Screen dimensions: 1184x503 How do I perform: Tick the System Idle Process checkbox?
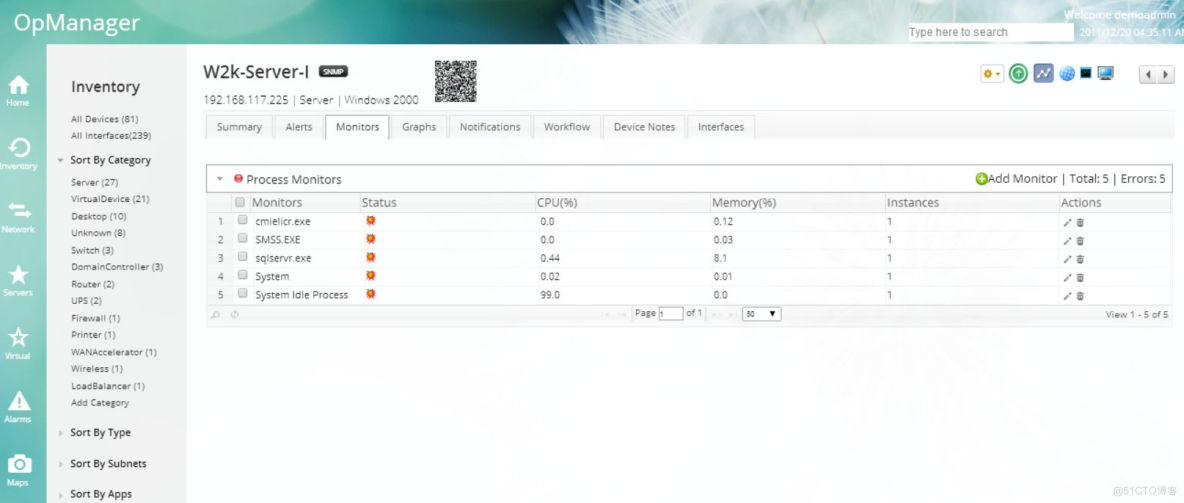(x=242, y=294)
